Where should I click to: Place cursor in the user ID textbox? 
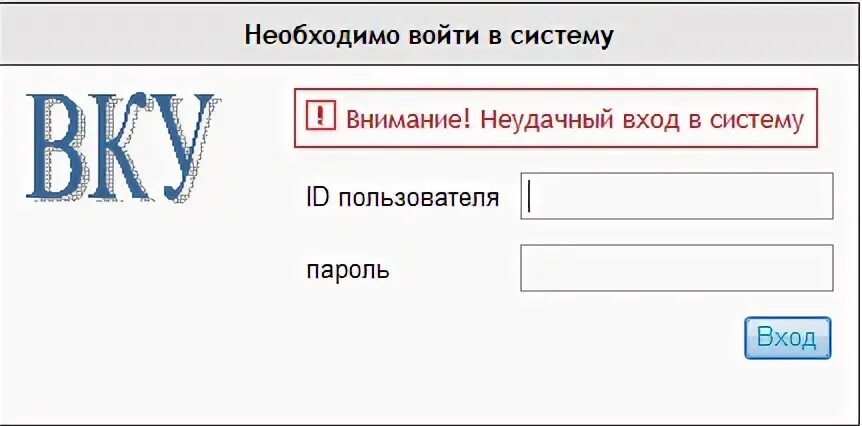click(677, 196)
